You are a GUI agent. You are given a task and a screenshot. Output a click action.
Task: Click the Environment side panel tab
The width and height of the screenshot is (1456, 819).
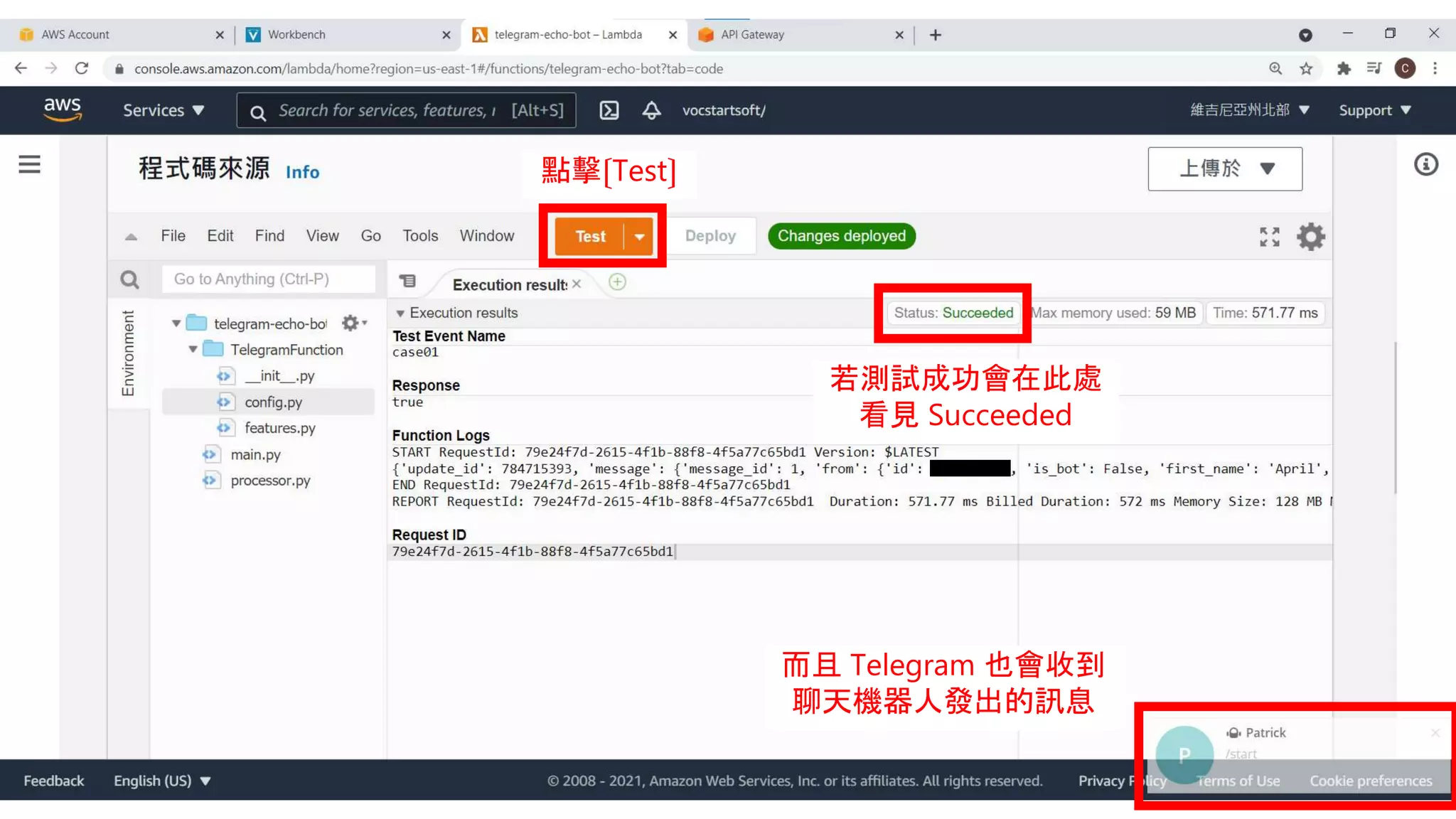[x=128, y=353]
